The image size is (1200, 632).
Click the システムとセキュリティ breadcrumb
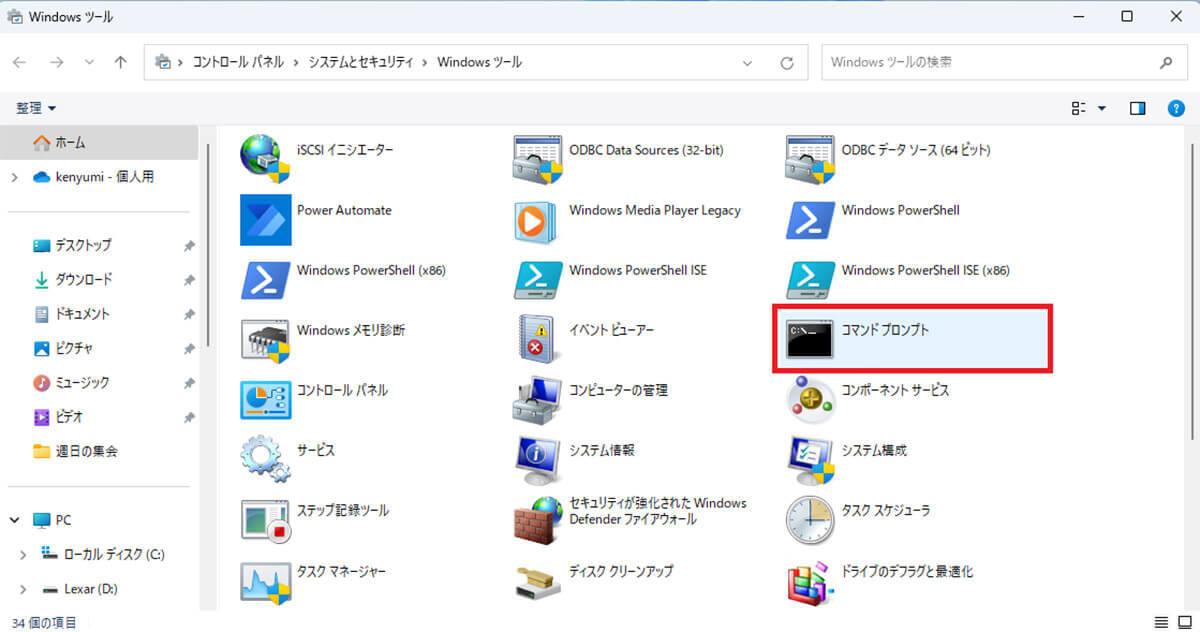362,62
